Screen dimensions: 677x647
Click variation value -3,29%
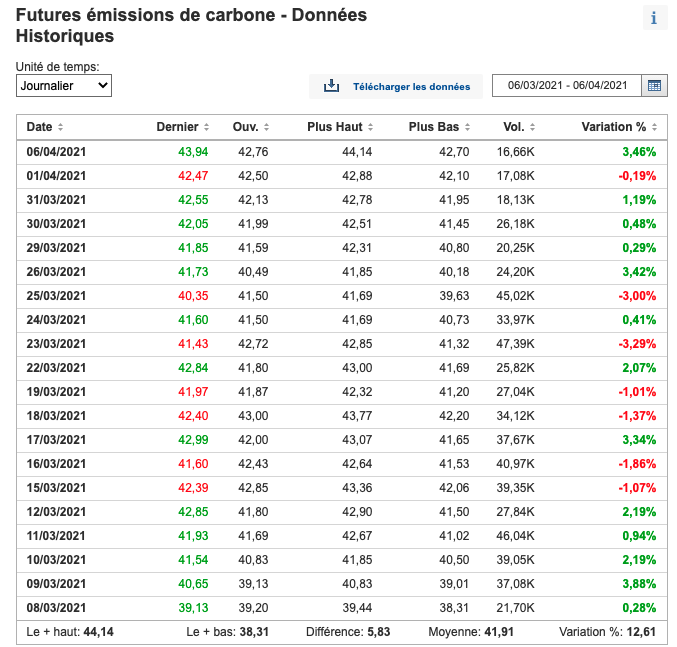coord(637,344)
